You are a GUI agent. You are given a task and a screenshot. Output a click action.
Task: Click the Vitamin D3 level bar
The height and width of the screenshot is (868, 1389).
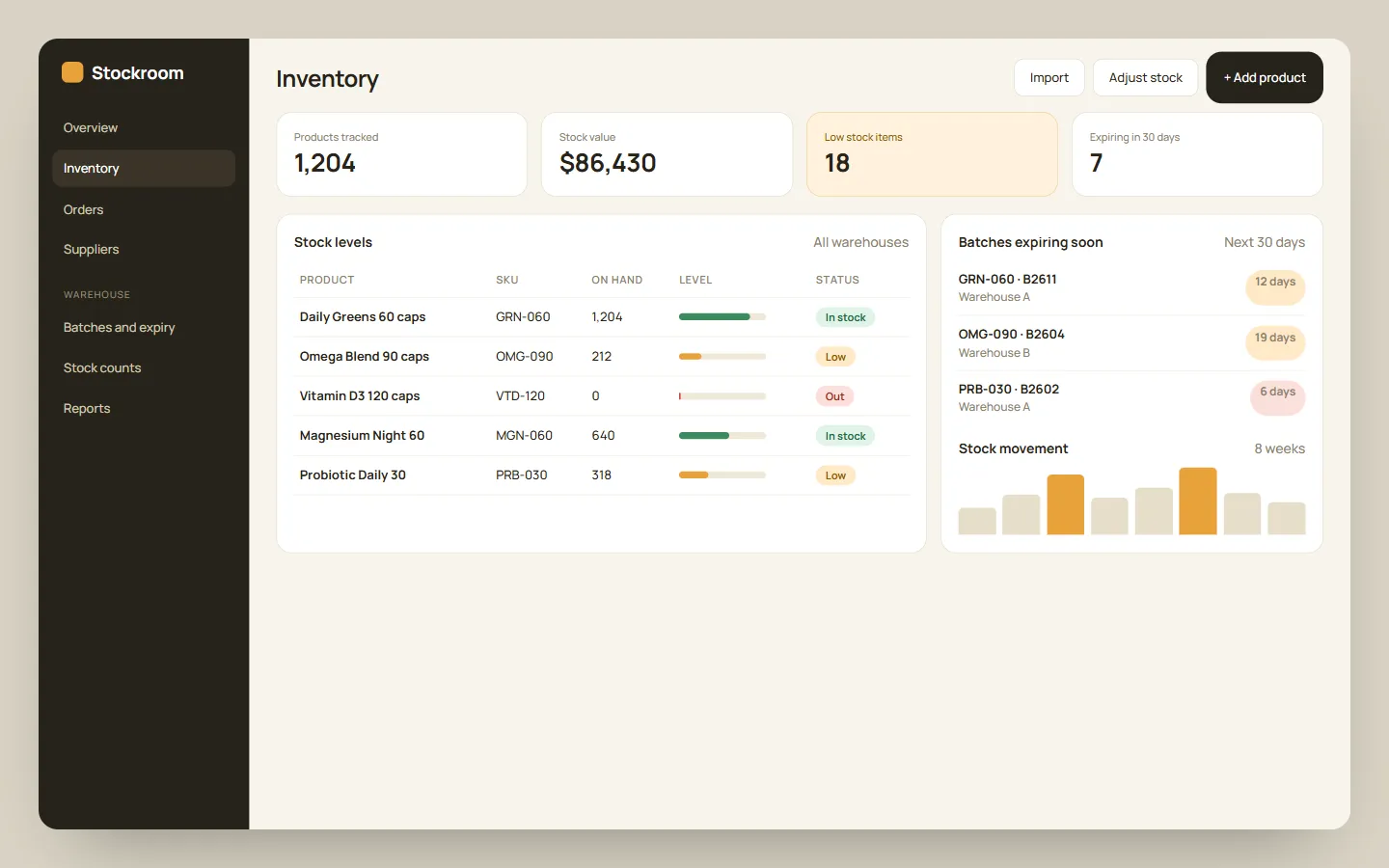tap(722, 395)
